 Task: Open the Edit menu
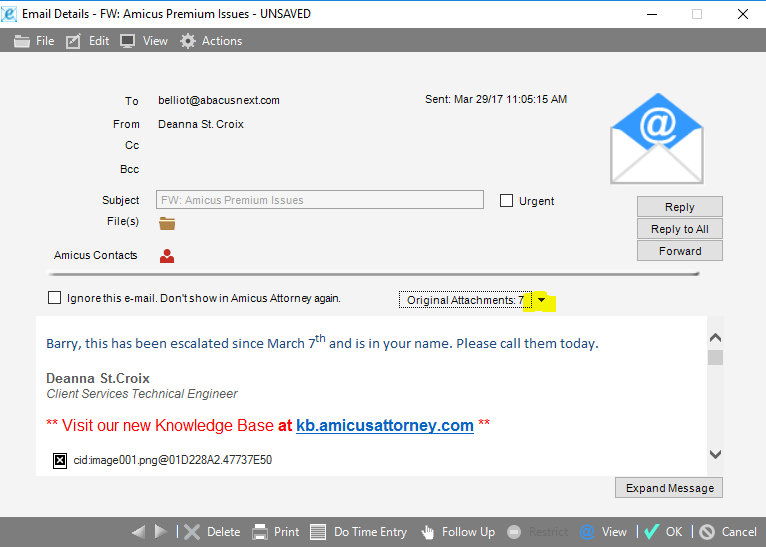[88, 41]
